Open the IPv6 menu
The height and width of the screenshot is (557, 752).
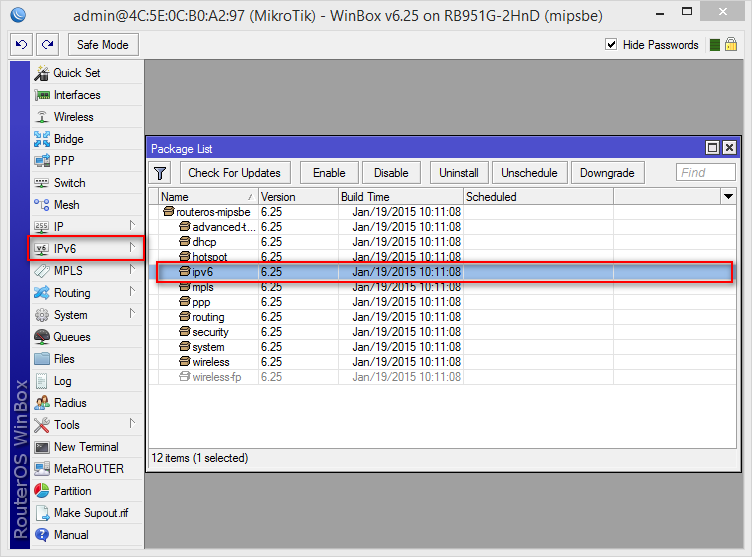click(88, 249)
